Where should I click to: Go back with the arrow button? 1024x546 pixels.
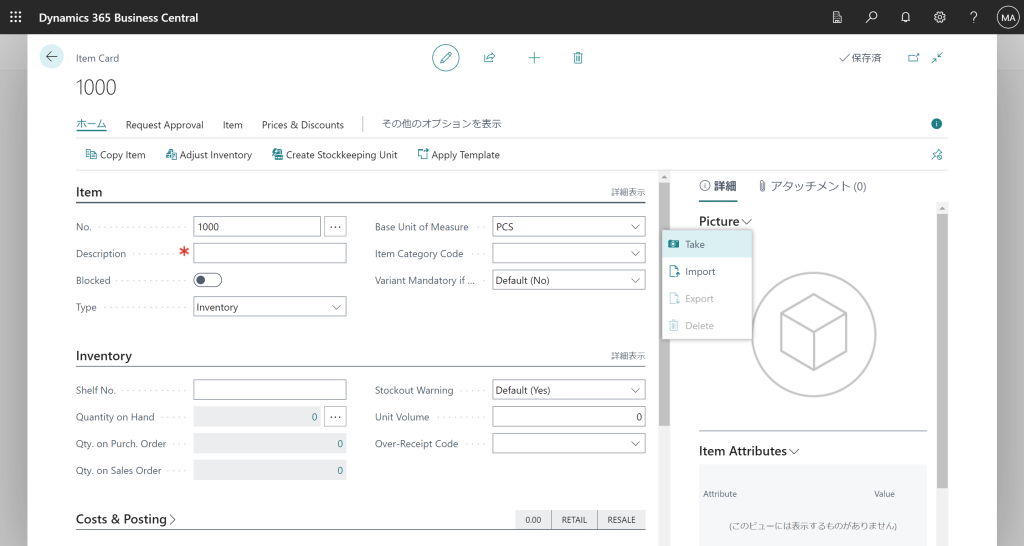pos(52,57)
